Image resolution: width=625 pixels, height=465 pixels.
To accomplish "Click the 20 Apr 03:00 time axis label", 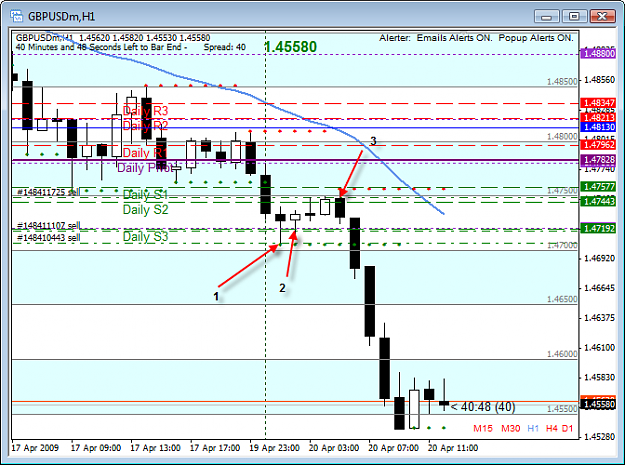I will coord(334,448).
